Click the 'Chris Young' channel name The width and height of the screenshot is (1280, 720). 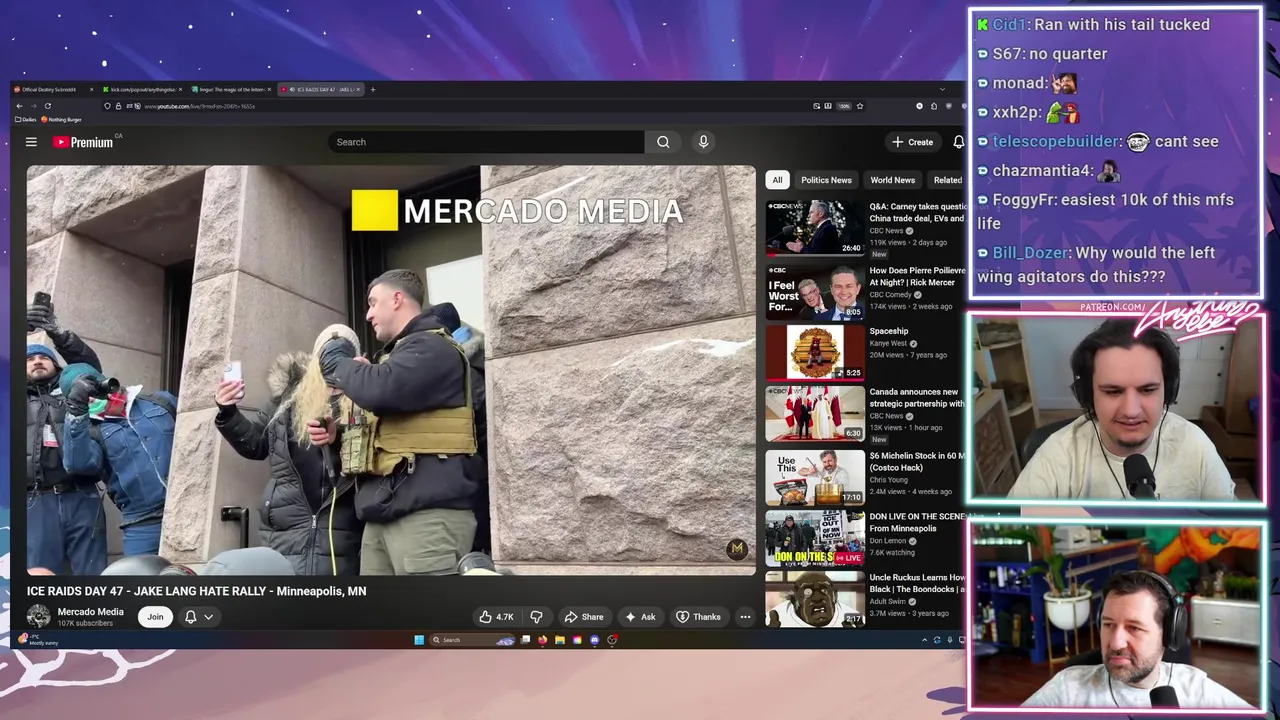coord(890,480)
